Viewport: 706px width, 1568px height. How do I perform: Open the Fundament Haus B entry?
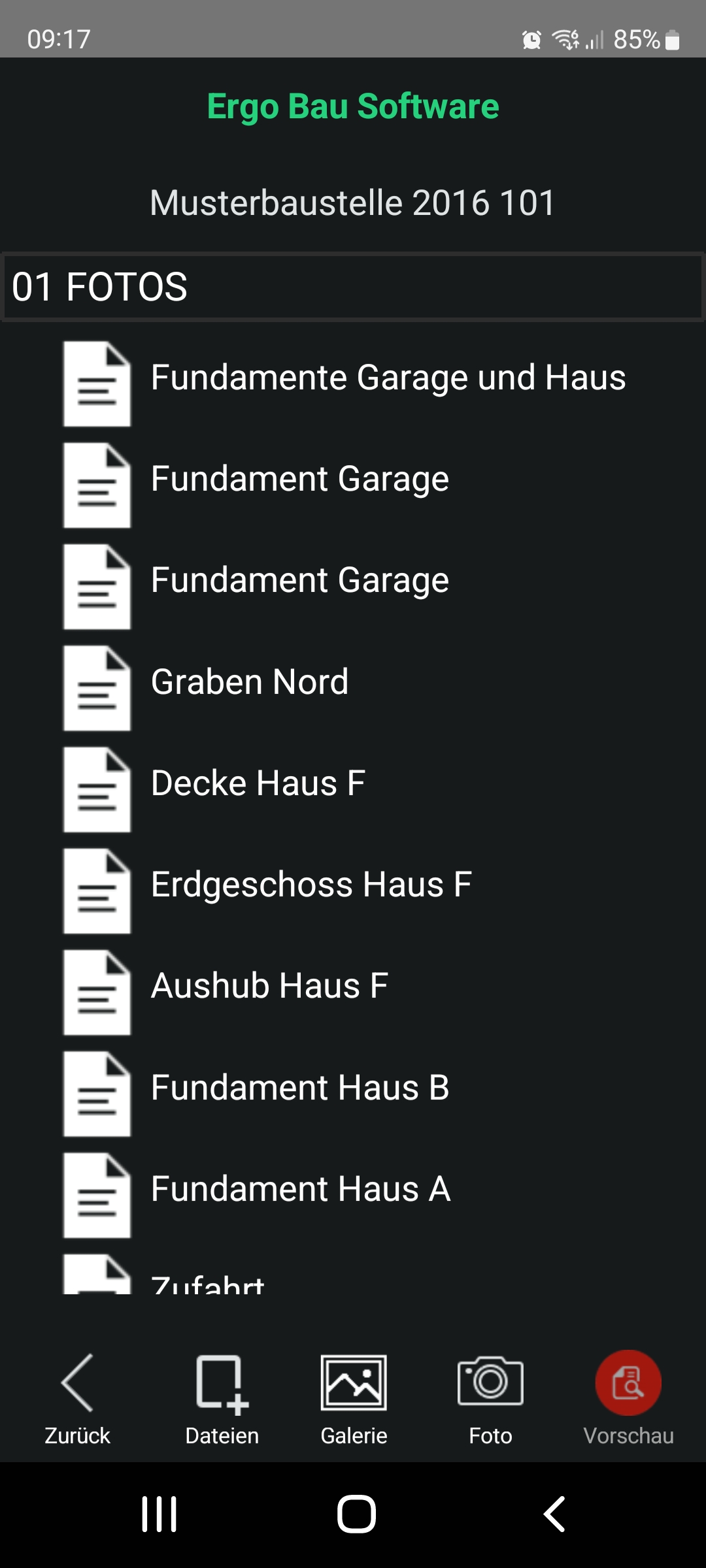click(x=300, y=1088)
